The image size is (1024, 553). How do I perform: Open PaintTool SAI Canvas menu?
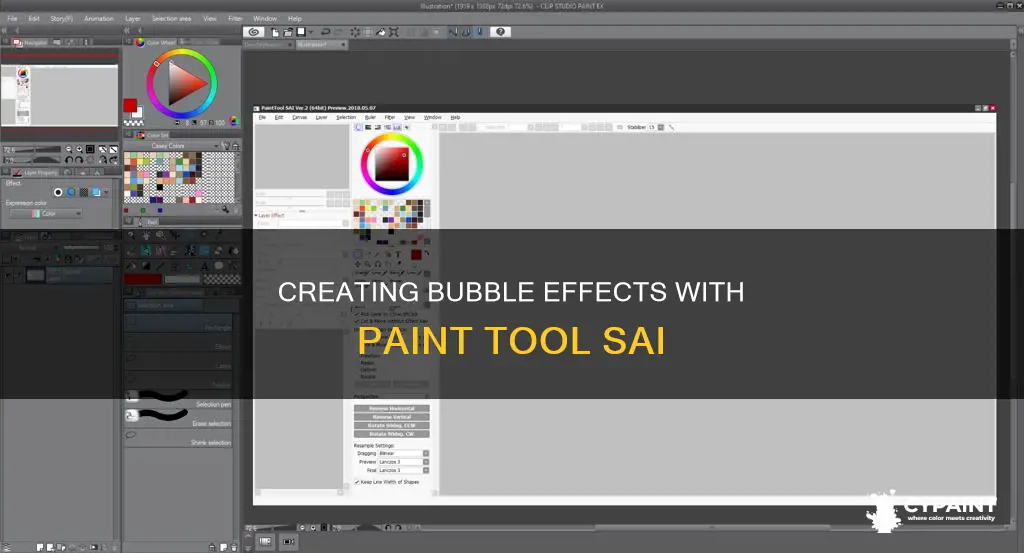(x=299, y=118)
